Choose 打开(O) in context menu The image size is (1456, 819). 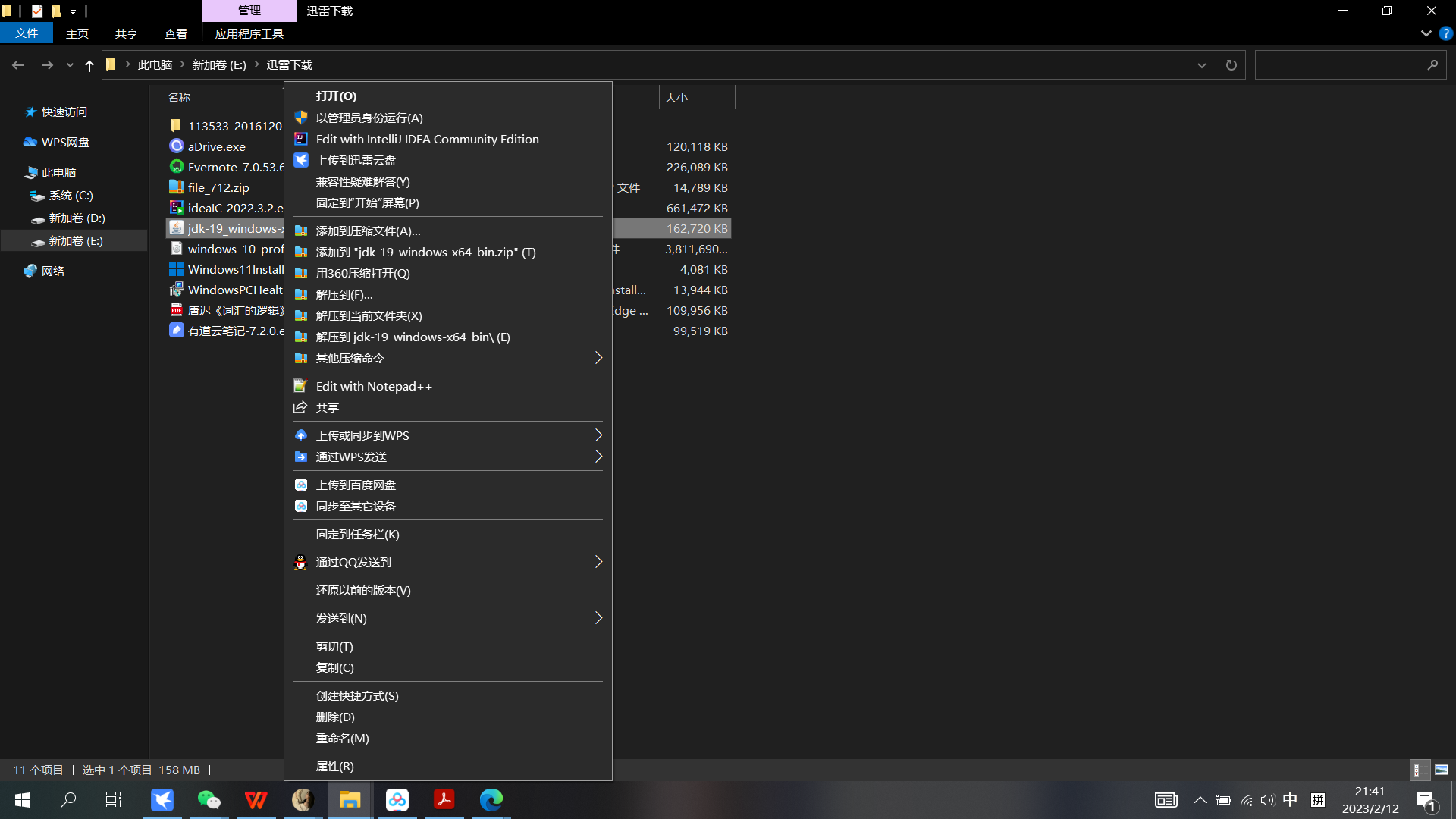(x=447, y=96)
